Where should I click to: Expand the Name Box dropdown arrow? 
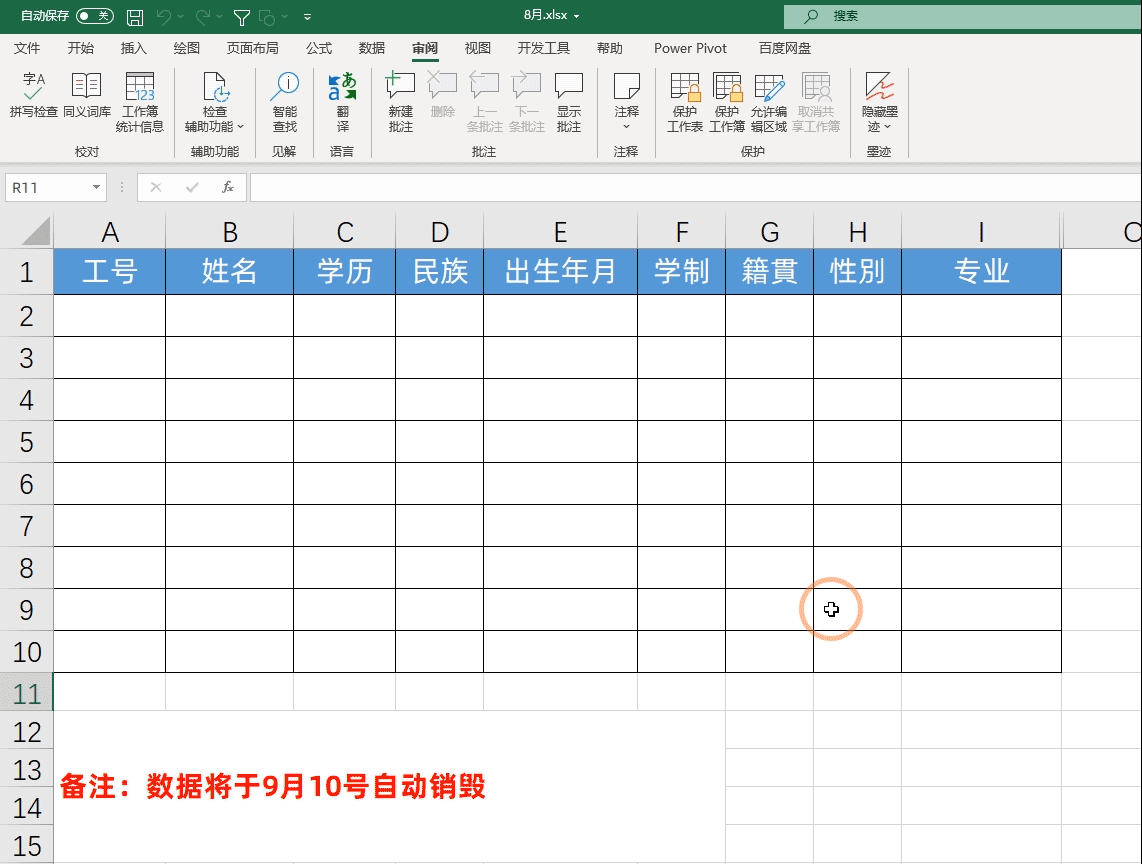point(96,188)
